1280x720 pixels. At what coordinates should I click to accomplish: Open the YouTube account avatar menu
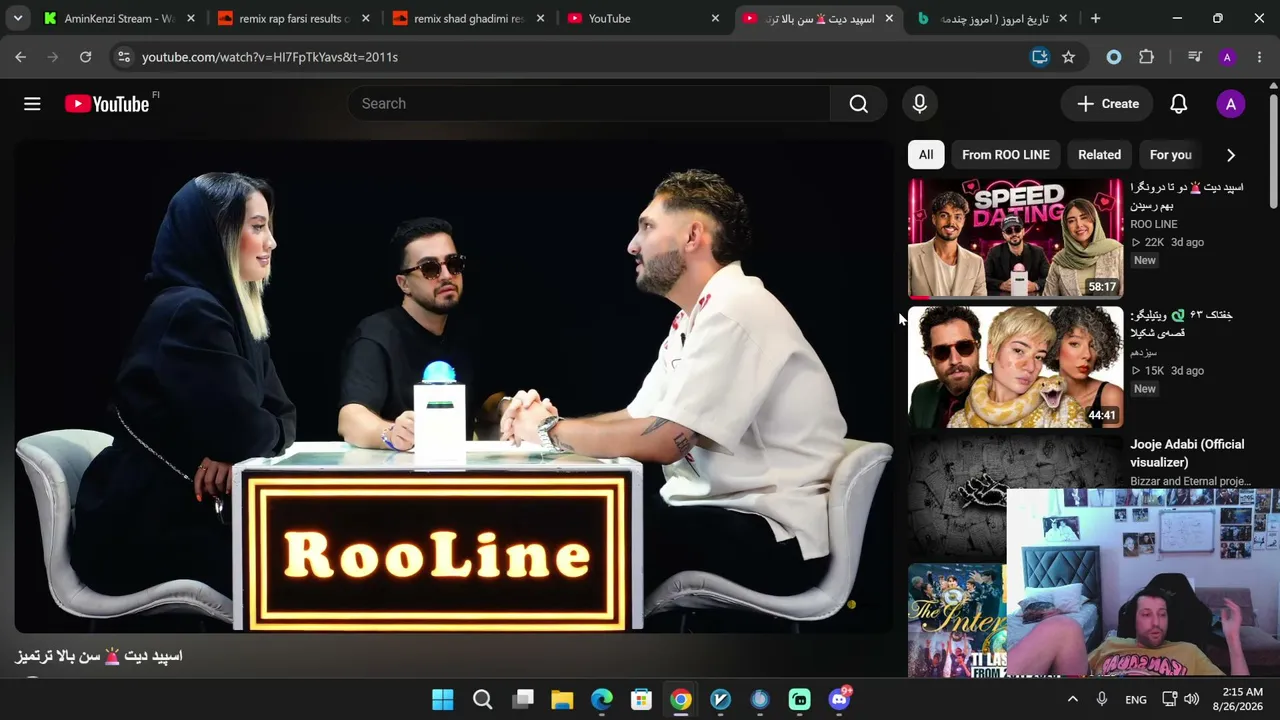[x=1230, y=104]
